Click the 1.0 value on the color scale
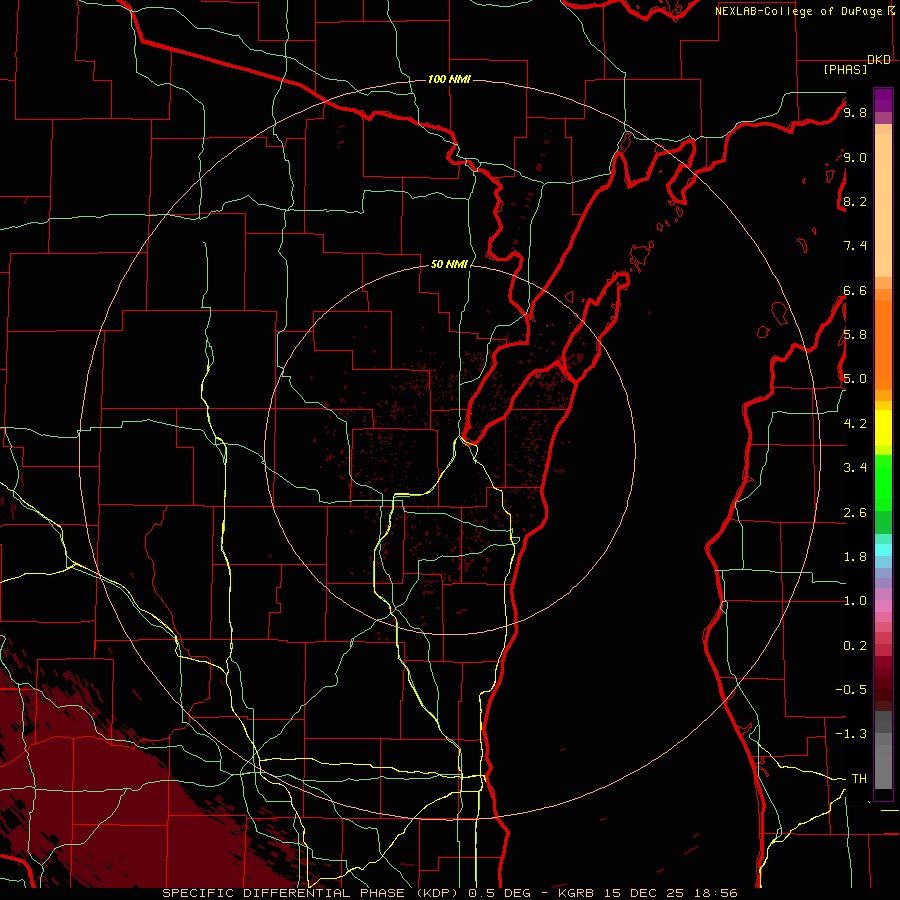 (x=855, y=601)
